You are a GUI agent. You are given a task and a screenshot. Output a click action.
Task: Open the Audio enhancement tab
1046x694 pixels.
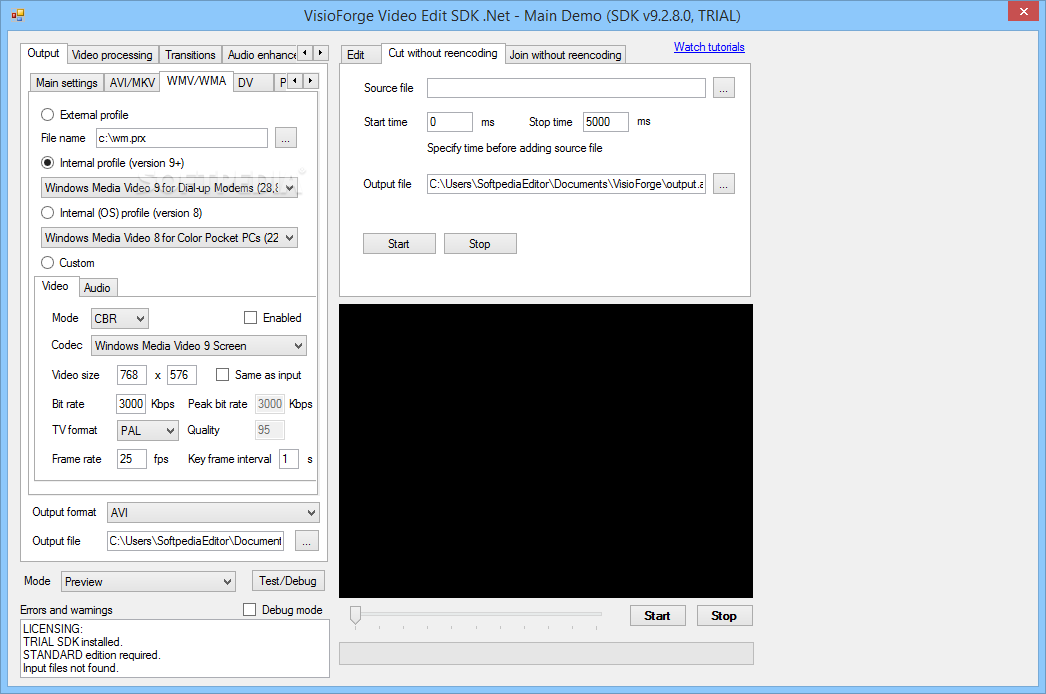coord(261,55)
